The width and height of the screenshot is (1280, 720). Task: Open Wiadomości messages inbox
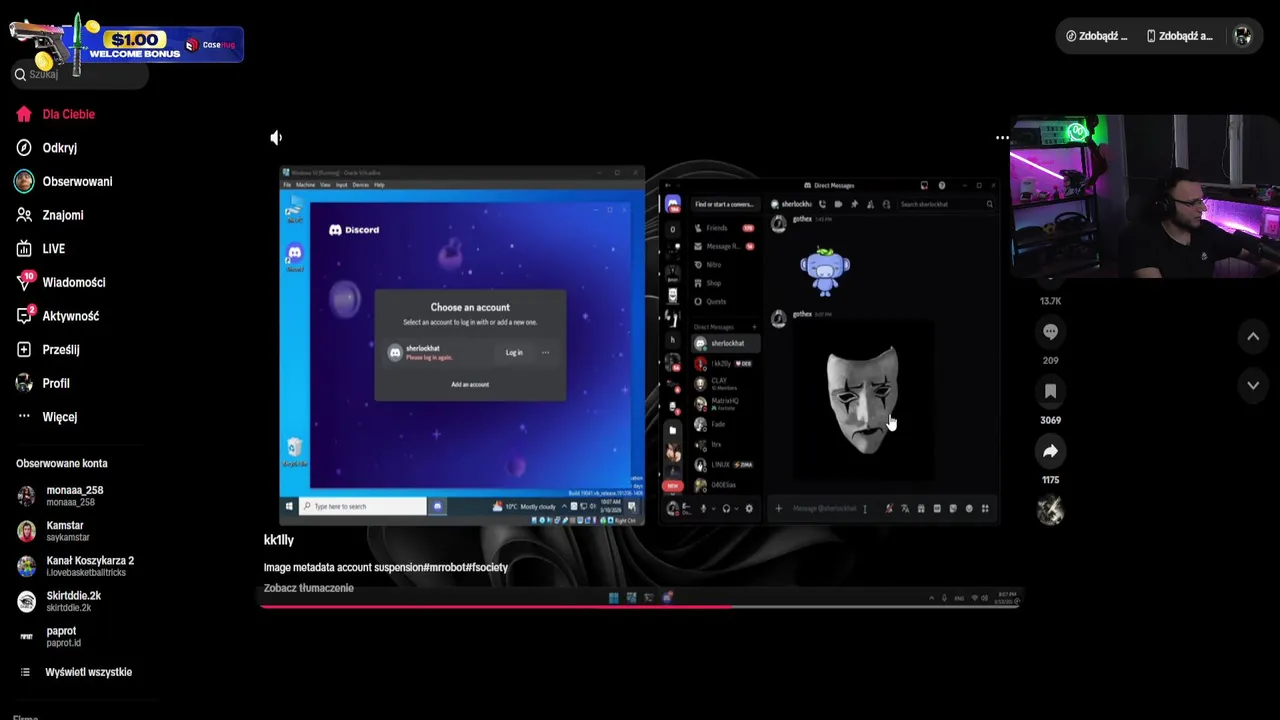tap(60, 282)
